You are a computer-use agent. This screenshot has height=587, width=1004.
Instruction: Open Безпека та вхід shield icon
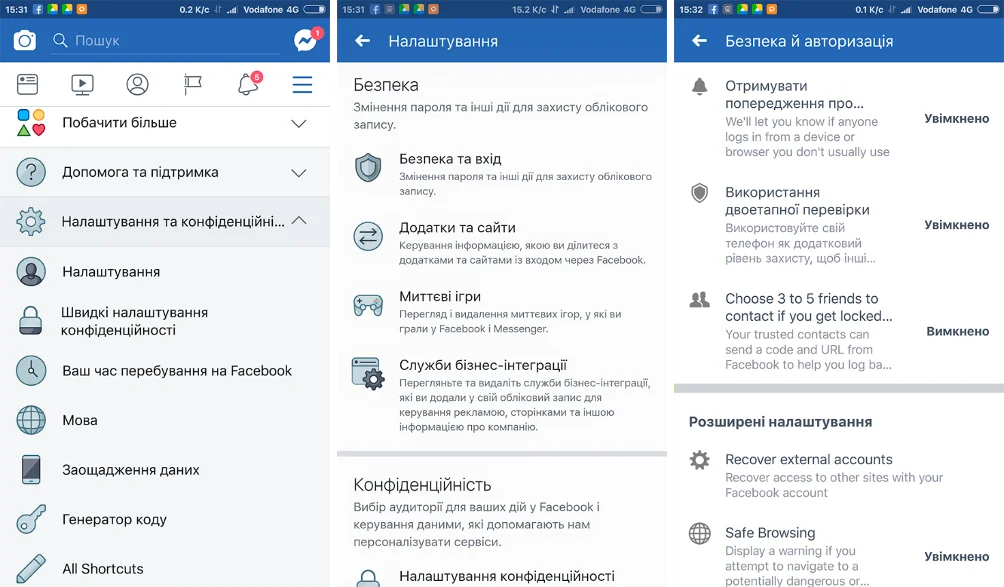(x=368, y=167)
